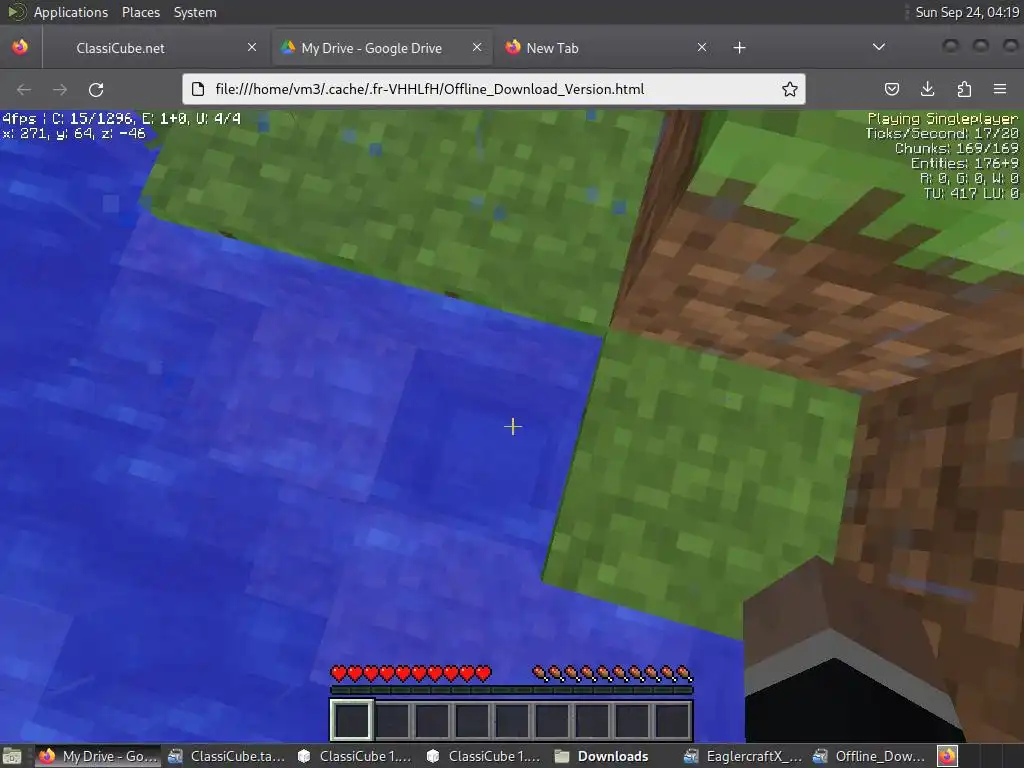1024x768 pixels.
Task: Go forward one page
Action: click(x=59, y=89)
